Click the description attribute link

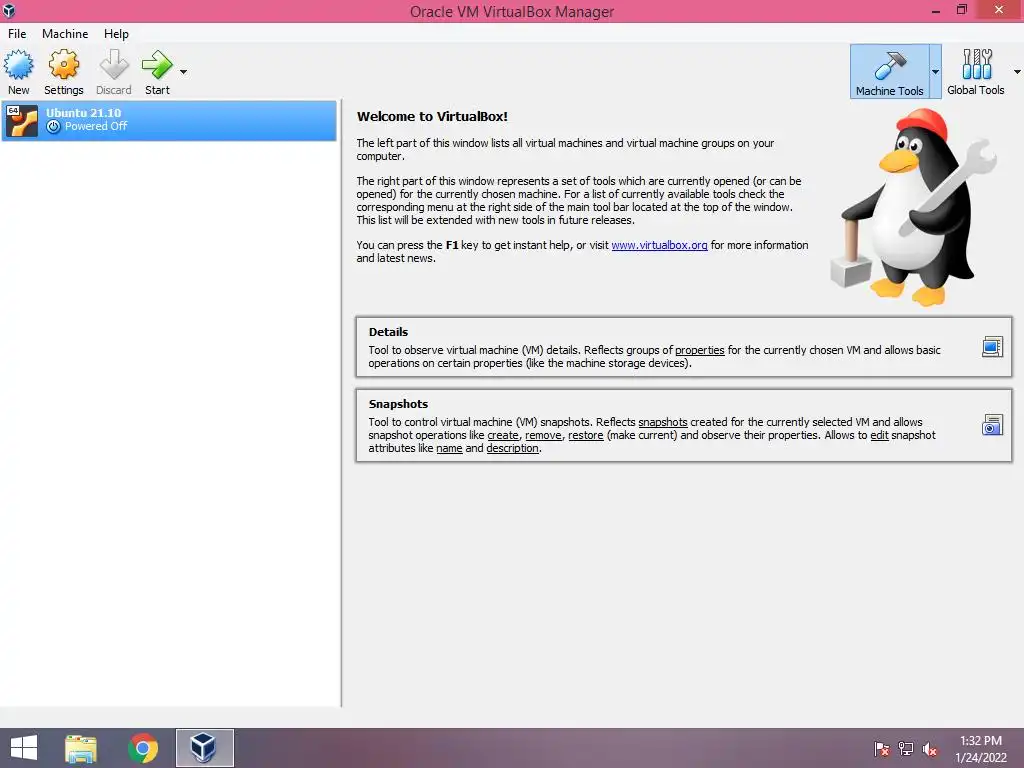[513, 448]
